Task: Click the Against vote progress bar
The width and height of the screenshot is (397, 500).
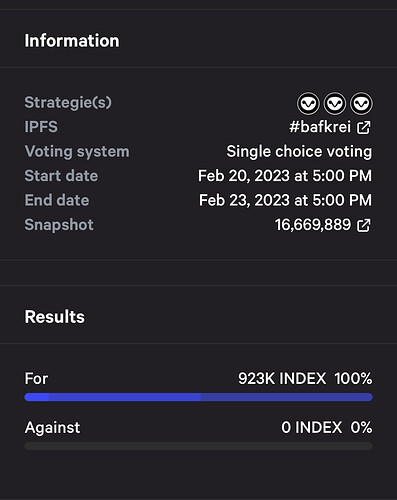Action: tap(198, 446)
